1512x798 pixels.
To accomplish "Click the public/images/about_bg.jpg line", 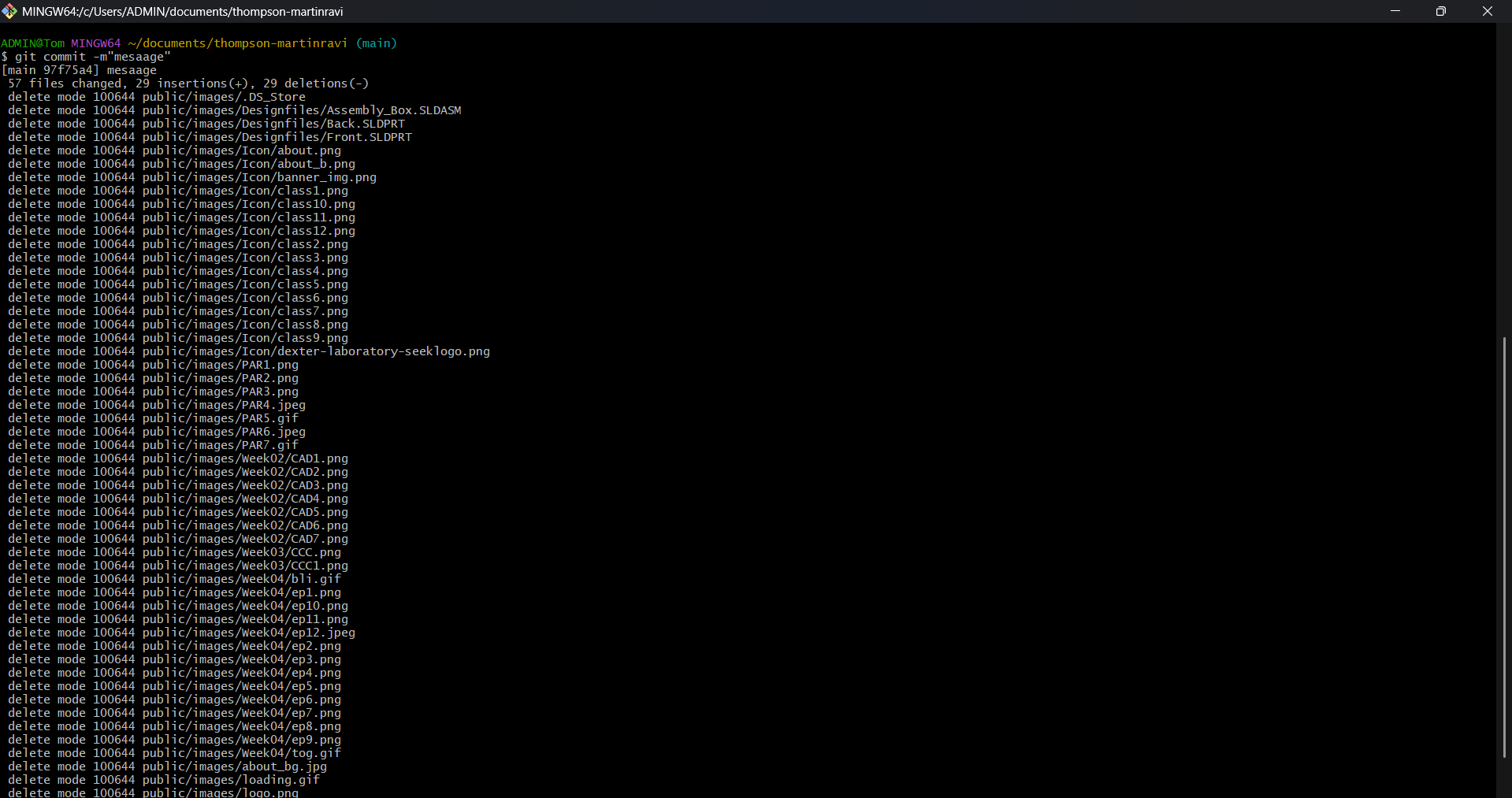I will click(x=168, y=766).
